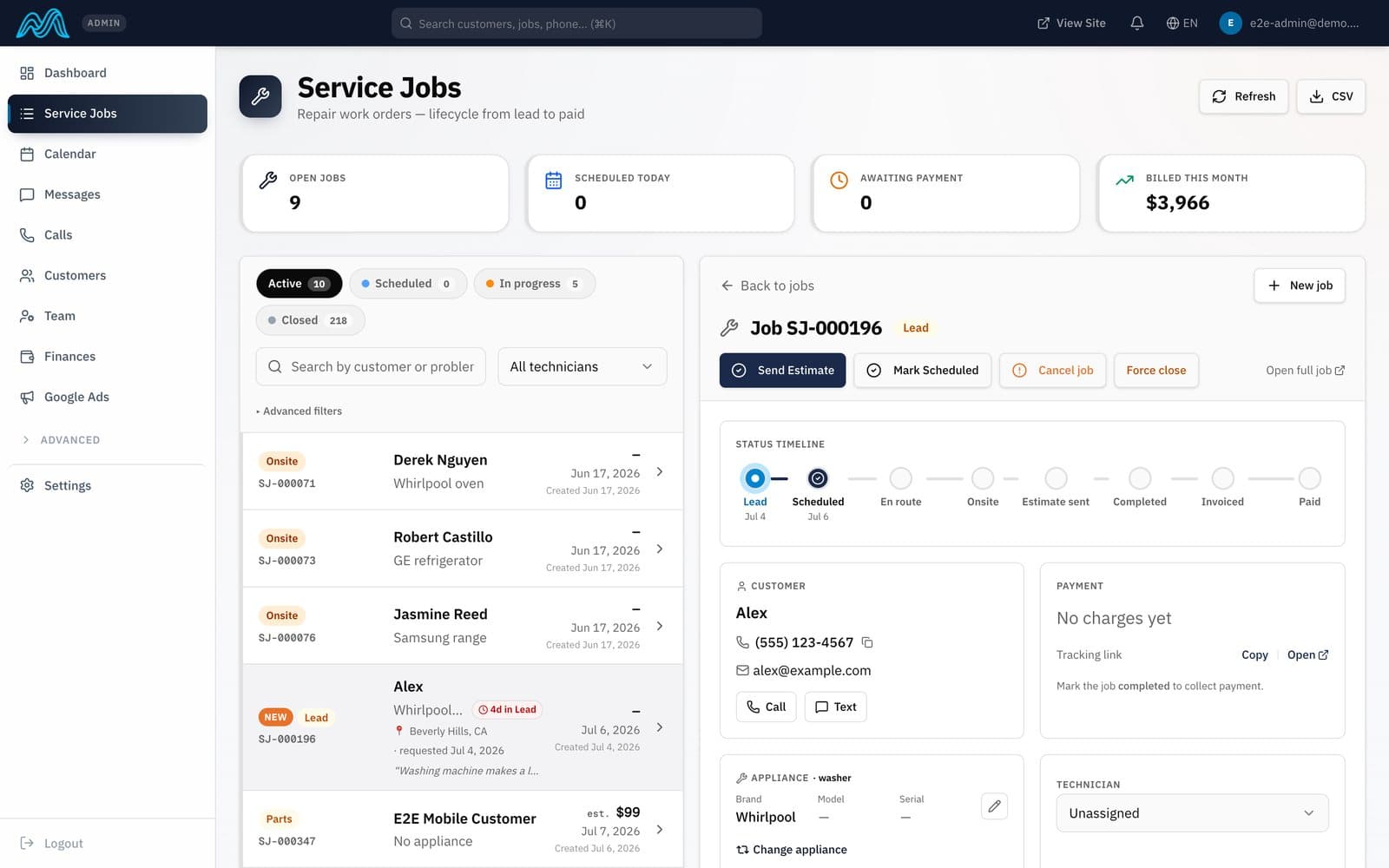Open Finances in the sidebar
This screenshot has height=868, width=1389.
tap(108, 356)
